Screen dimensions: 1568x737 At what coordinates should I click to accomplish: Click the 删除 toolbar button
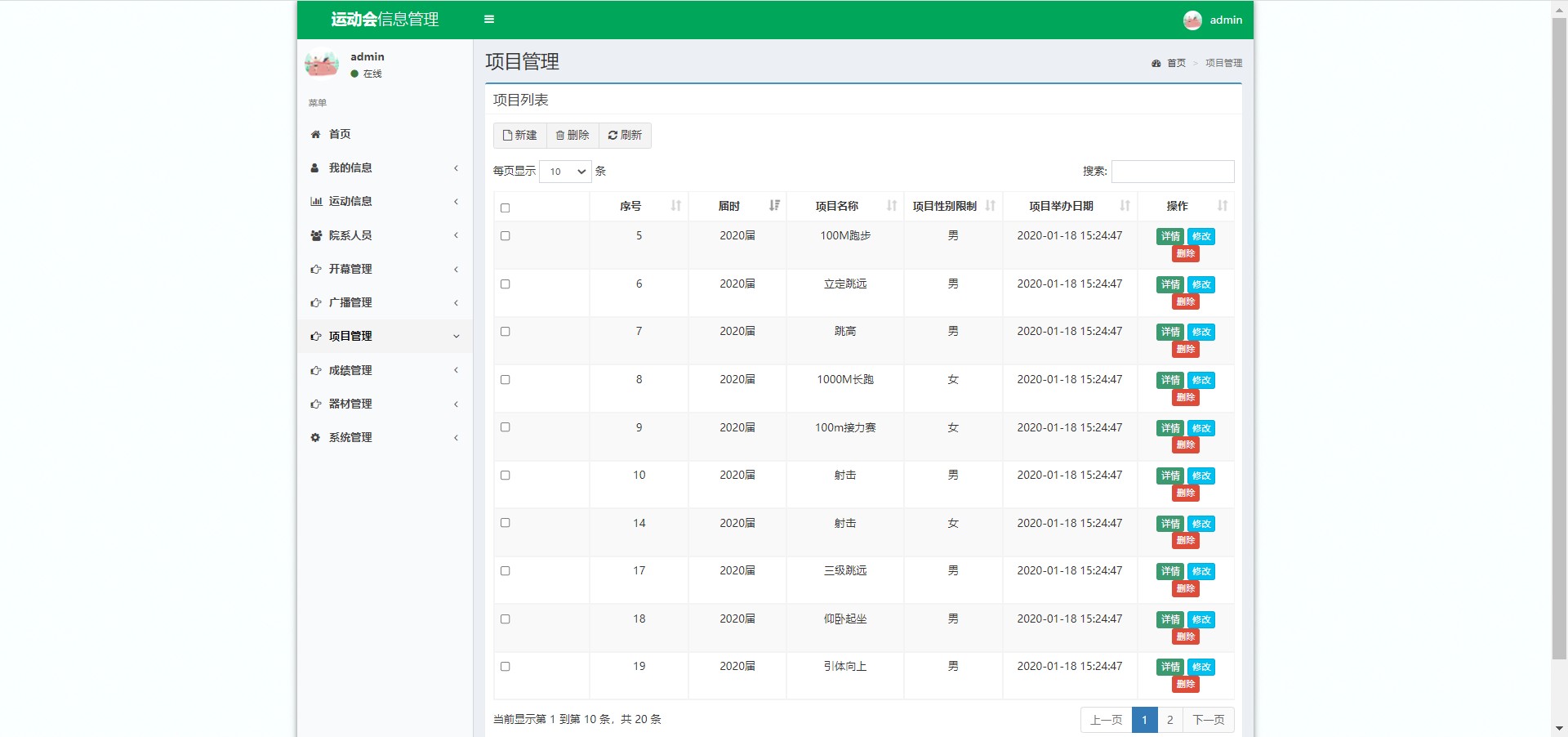pos(572,136)
